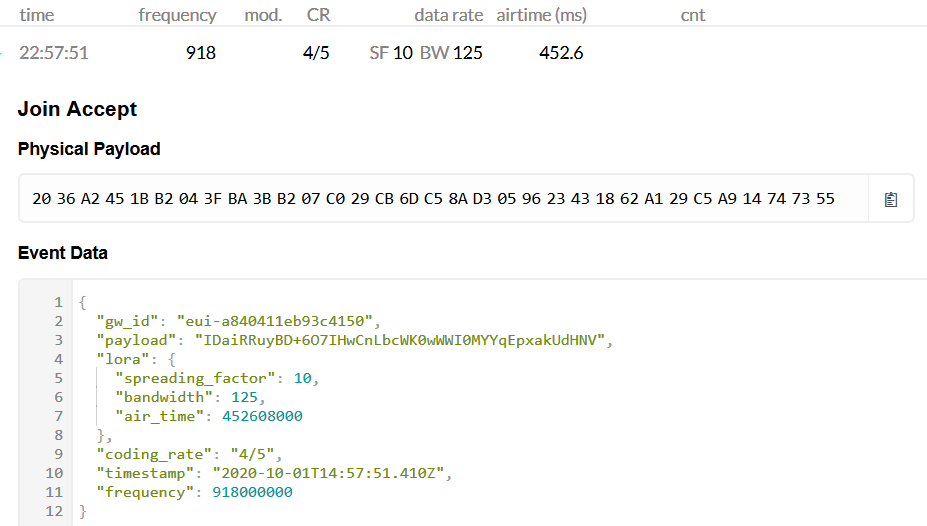Click the "airtime (ms)" column header

542,15
